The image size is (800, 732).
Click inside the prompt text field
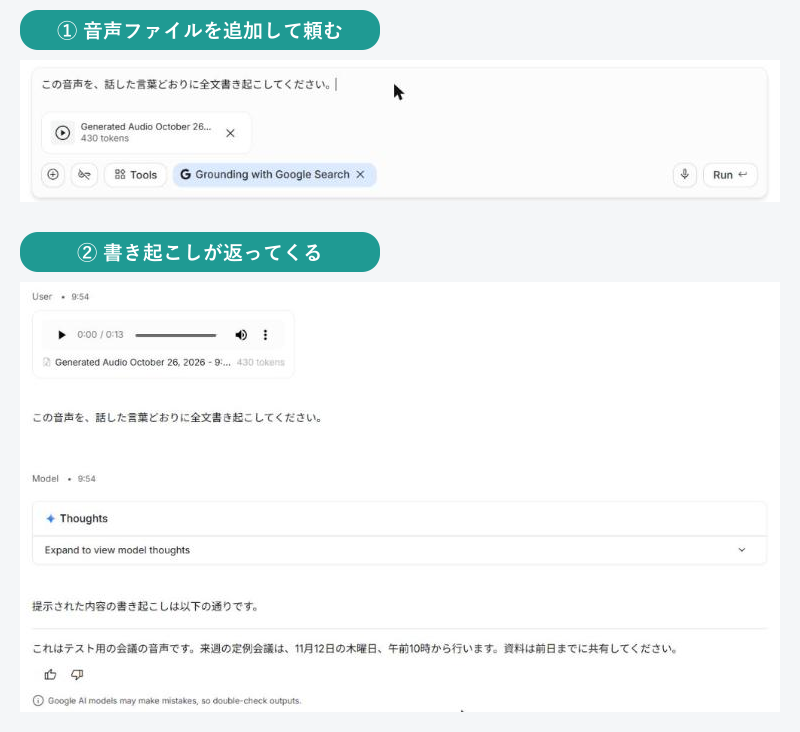399,85
